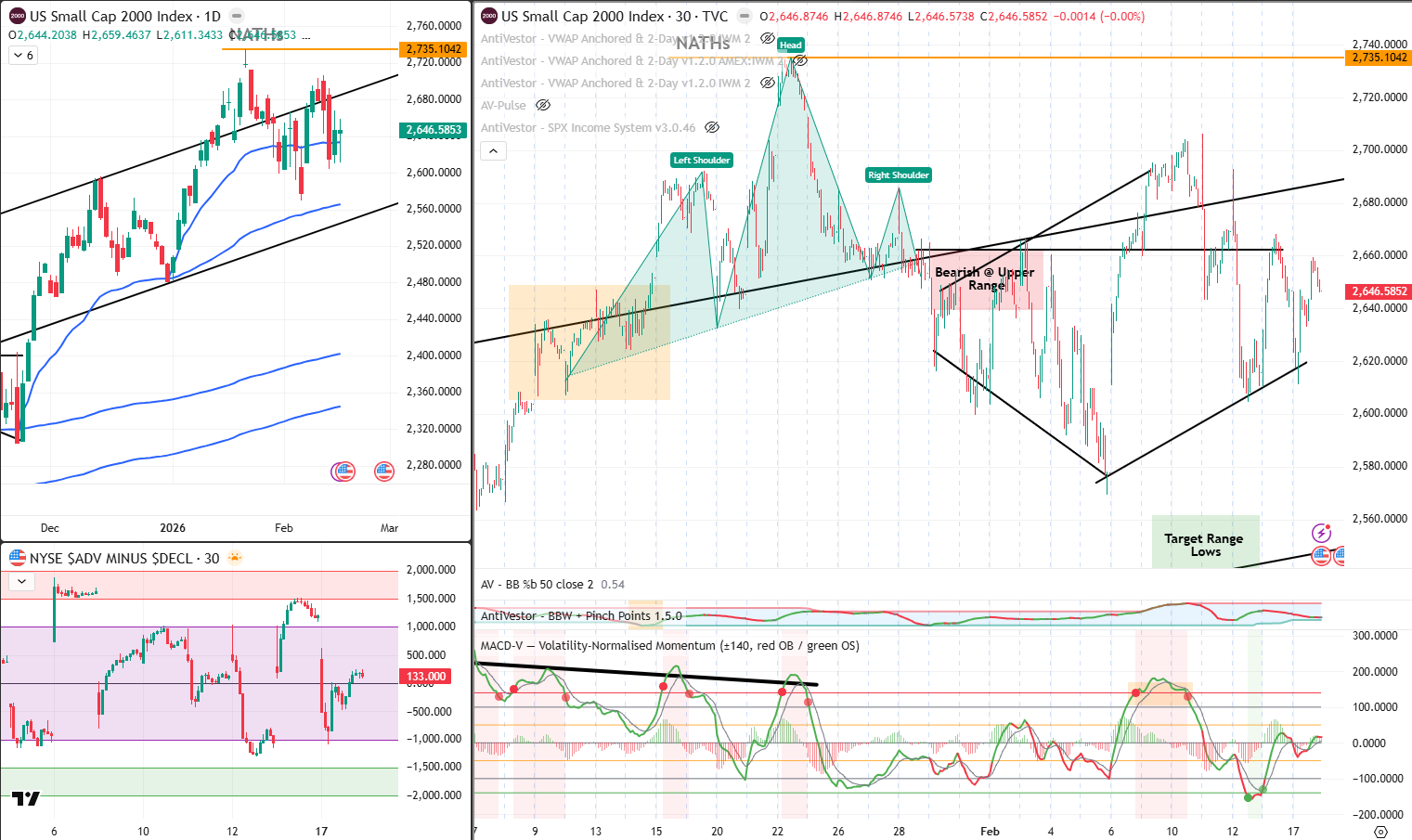Open the caret dropdown on the advance-decline panel
The height and width of the screenshot is (840, 1412).
[19, 581]
